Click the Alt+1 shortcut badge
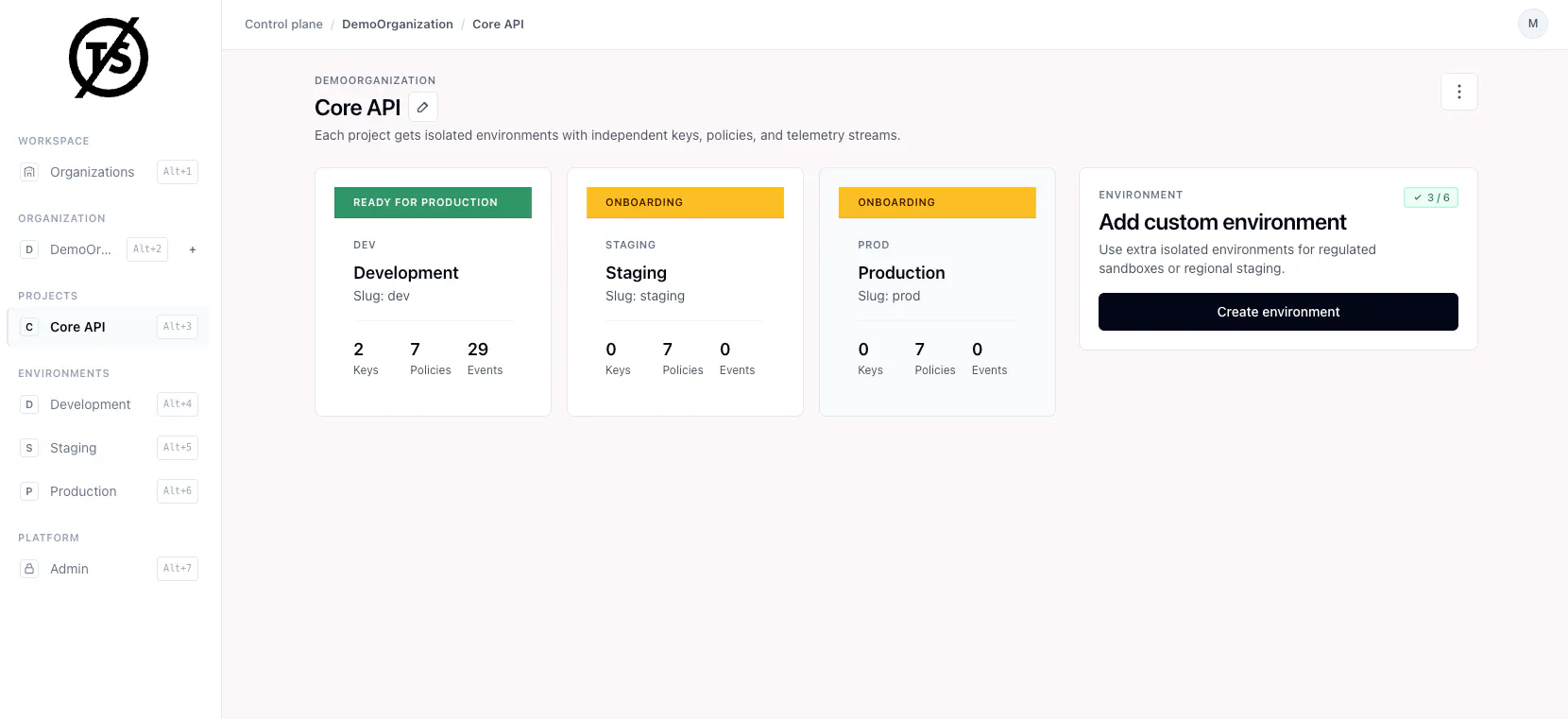 tap(178, 172)
